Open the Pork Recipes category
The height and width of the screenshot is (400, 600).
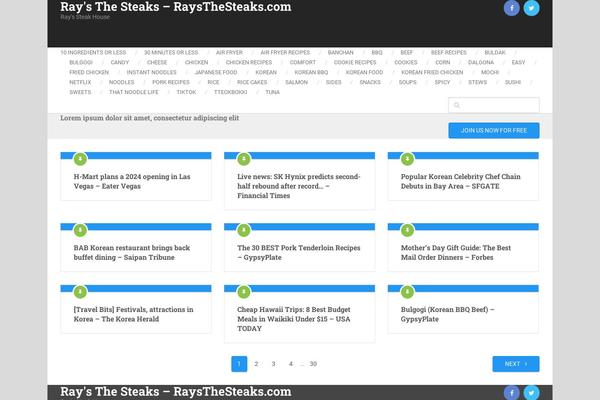point(171,82)
